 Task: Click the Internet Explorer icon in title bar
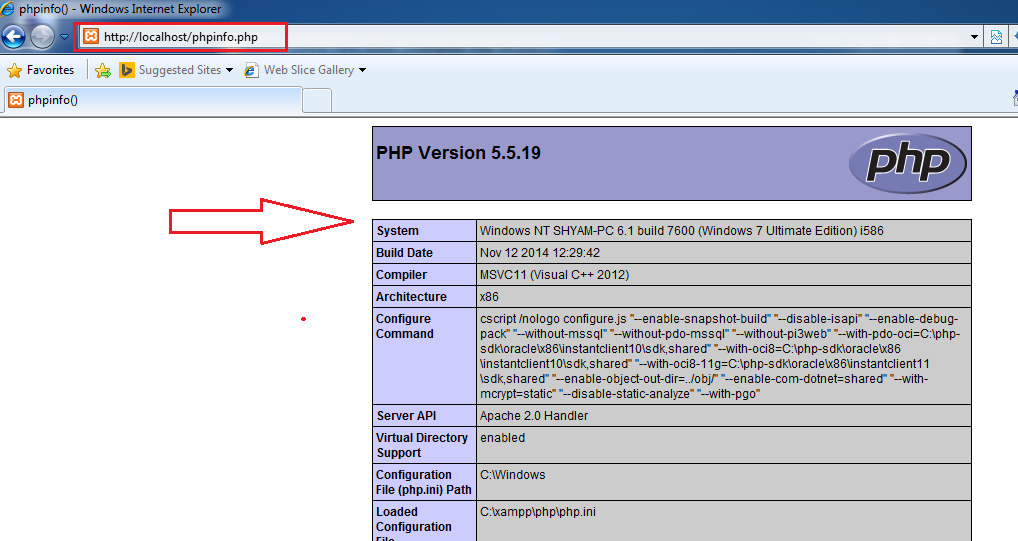7,8
